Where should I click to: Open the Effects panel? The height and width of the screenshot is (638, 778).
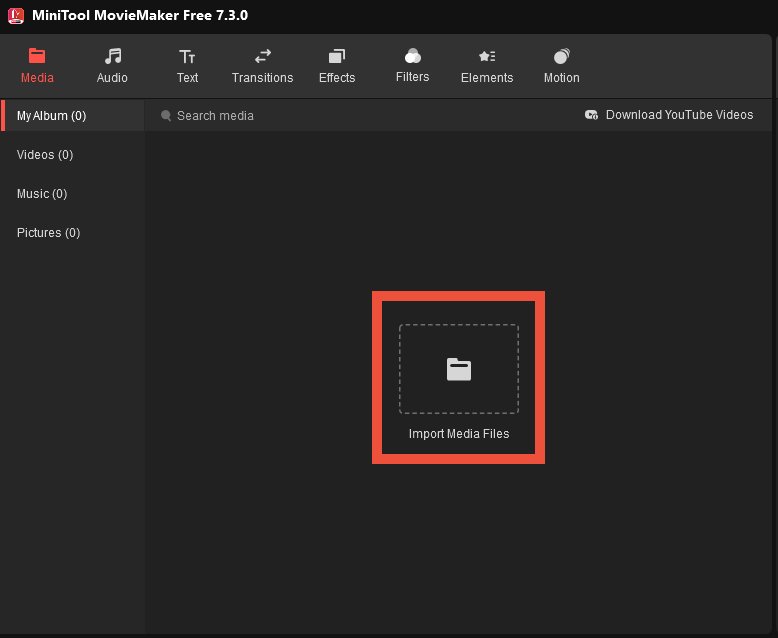[337, 66]
